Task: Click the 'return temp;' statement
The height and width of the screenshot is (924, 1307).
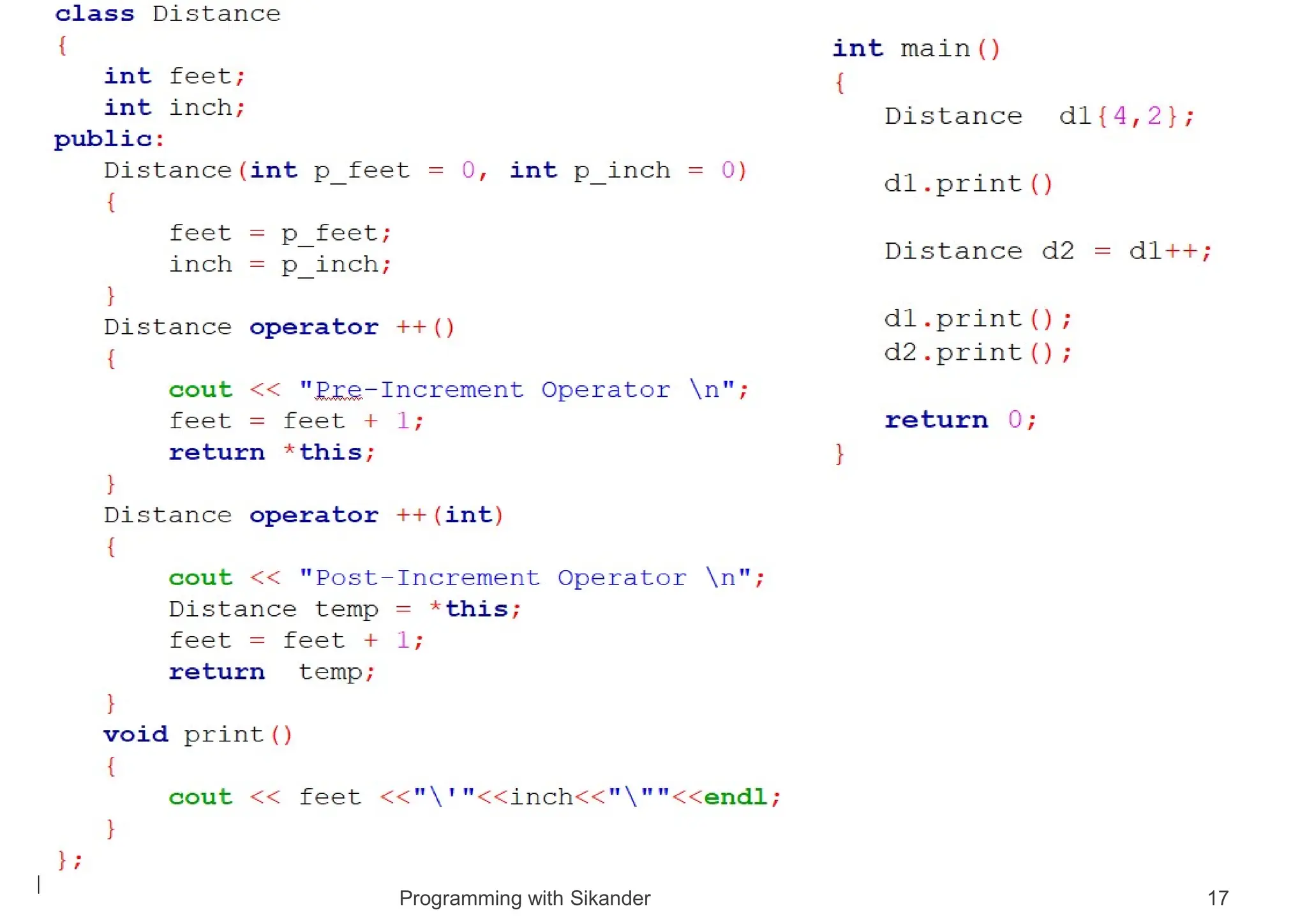Action: 272,671
